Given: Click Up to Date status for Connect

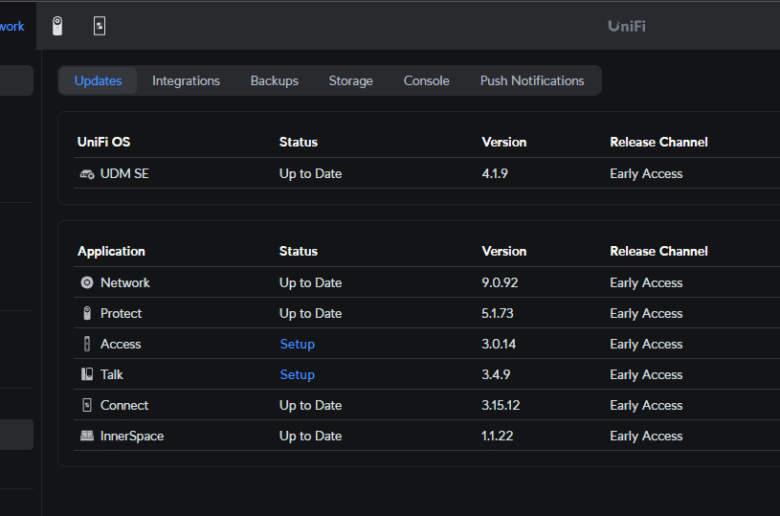Looking at the screenshot, I should 310,405.
